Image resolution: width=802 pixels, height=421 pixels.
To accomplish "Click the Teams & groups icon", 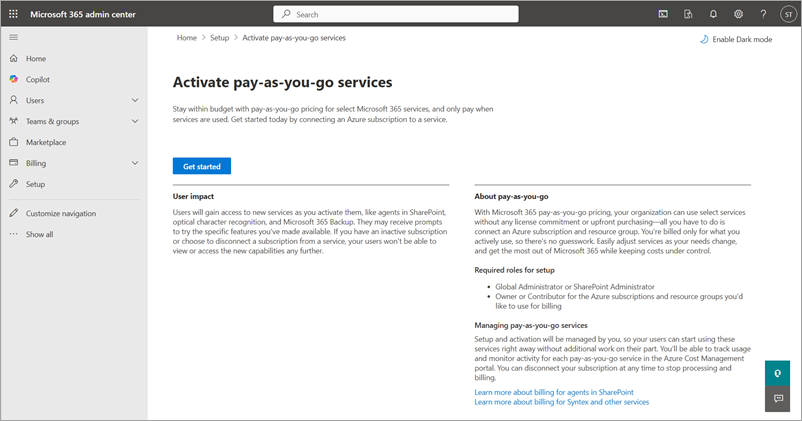I will click(14, 121).
